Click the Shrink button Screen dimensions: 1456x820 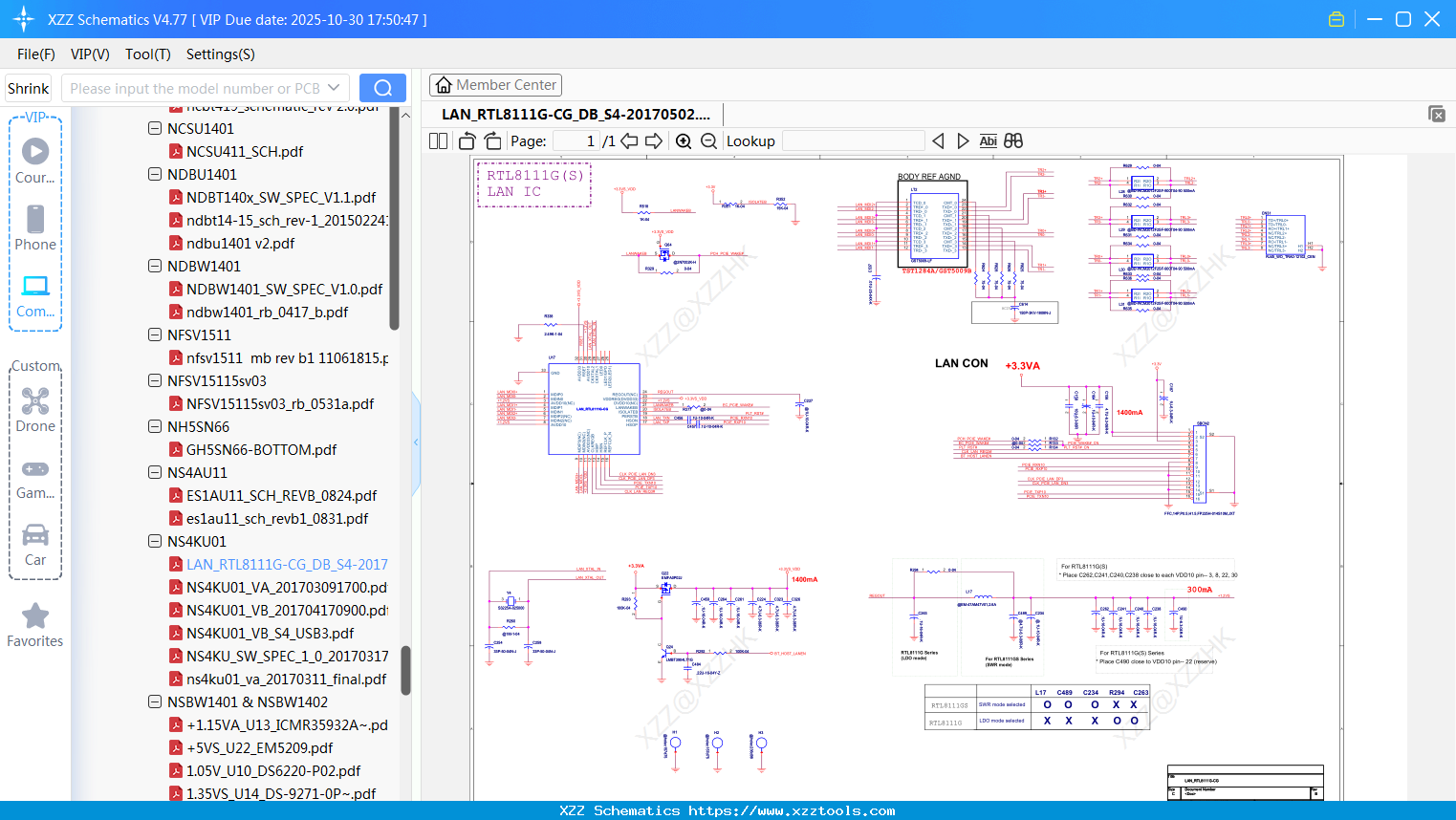pyautogui.click(x=29, y=88)
